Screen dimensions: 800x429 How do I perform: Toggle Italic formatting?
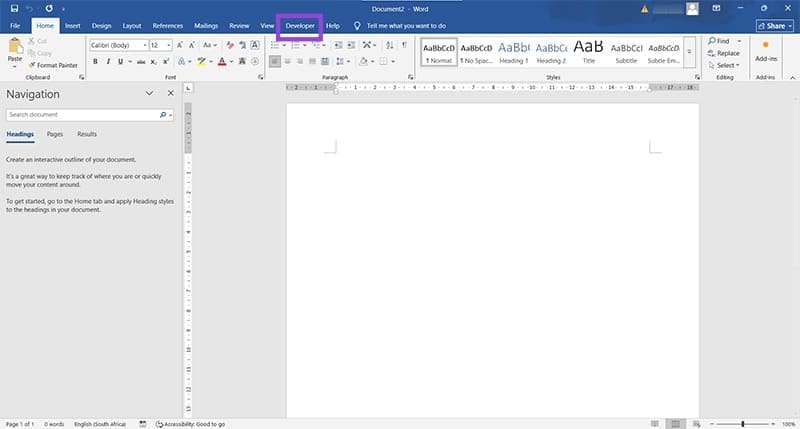108,62
